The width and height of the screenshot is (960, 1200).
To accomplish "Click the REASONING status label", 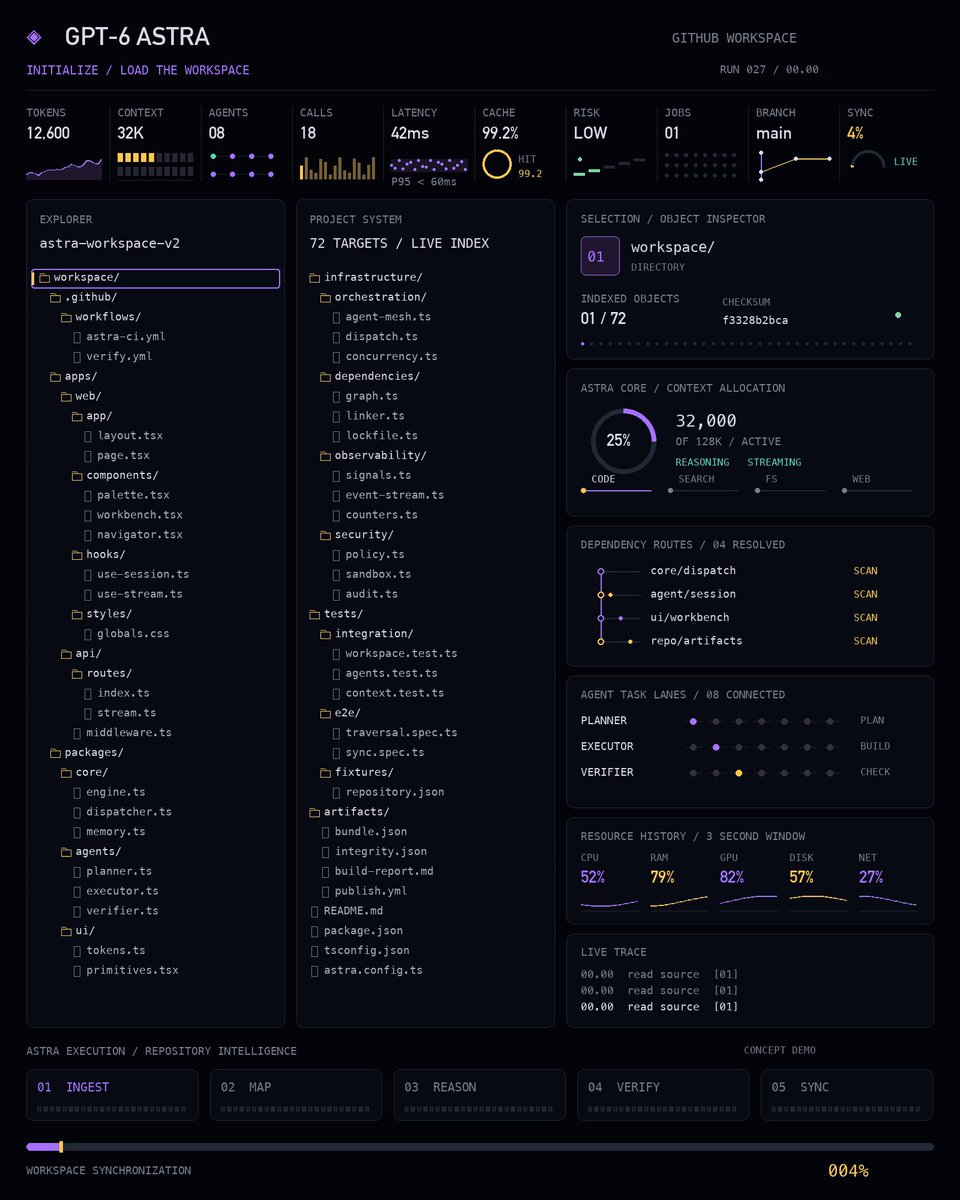I will (x=702, y=462).
